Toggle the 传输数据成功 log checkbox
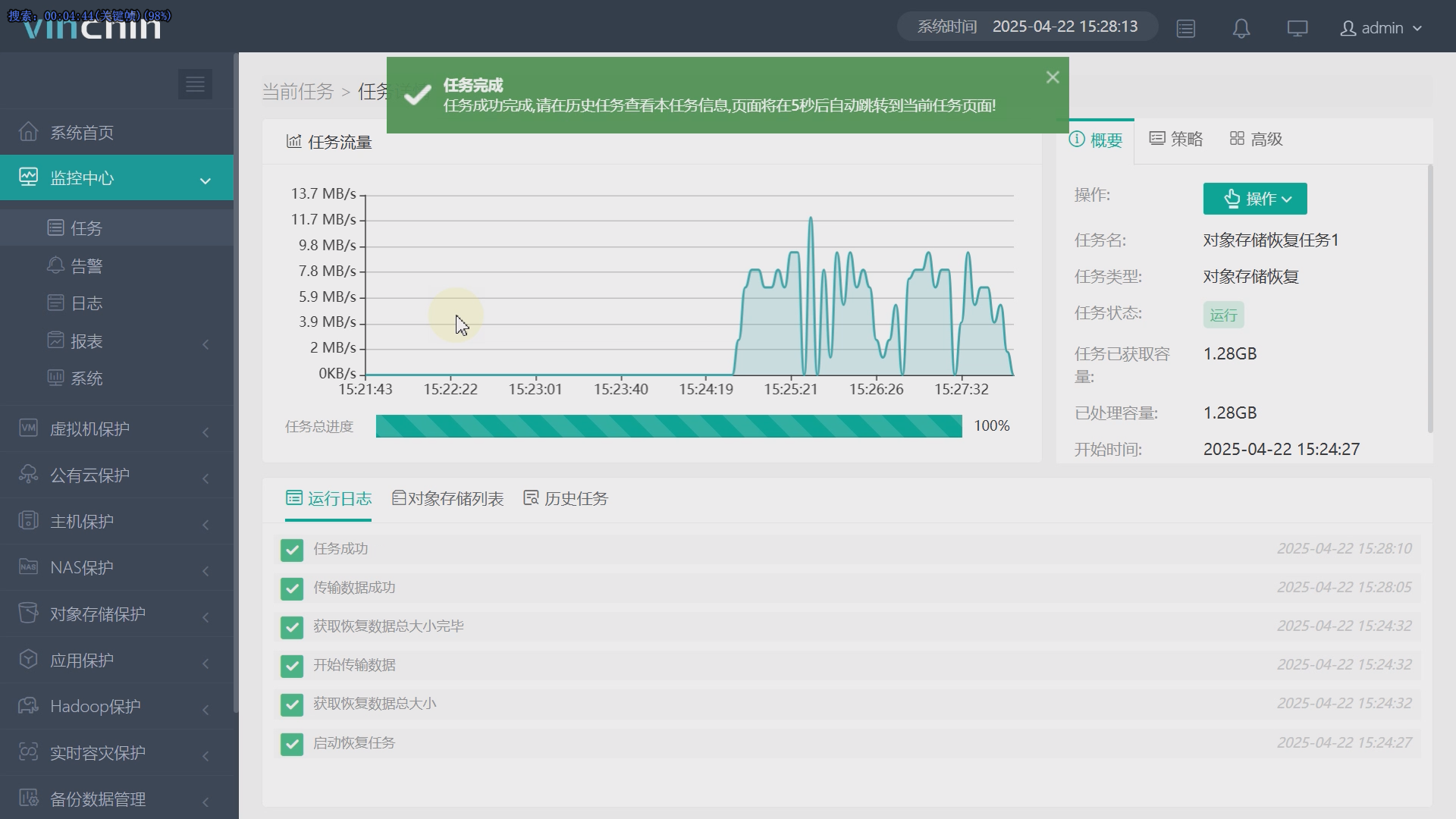Screen dimensions: 1456x819 [292, 588]
